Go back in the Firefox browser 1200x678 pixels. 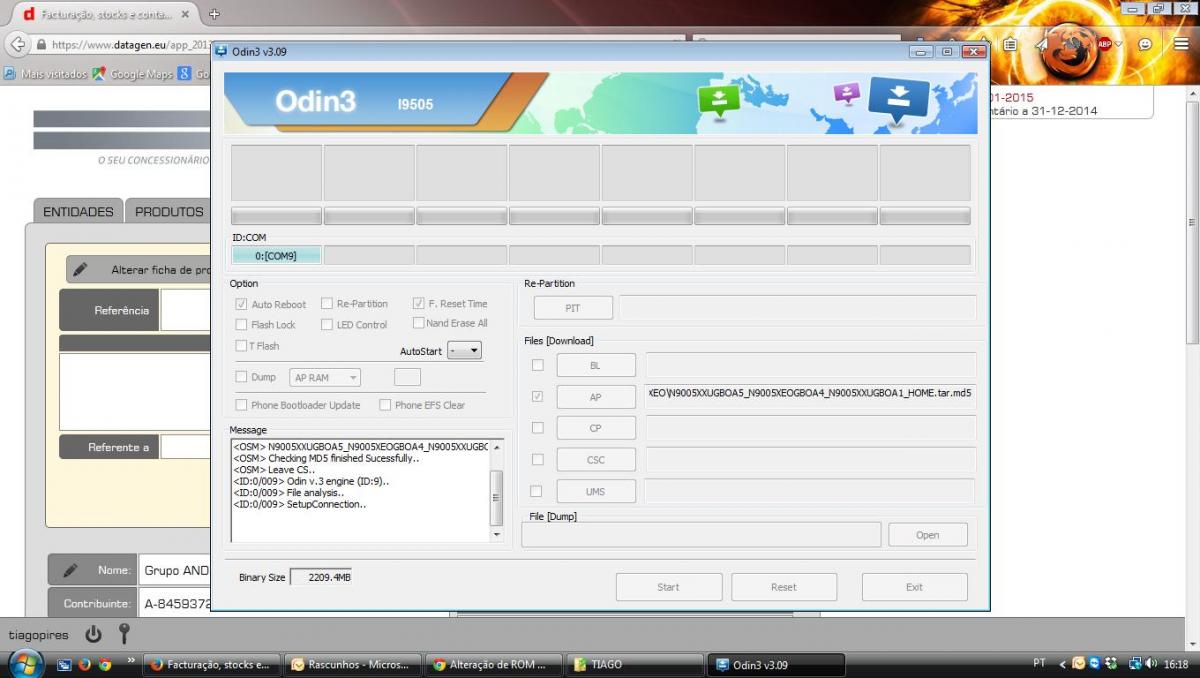(x=17, y=45)
